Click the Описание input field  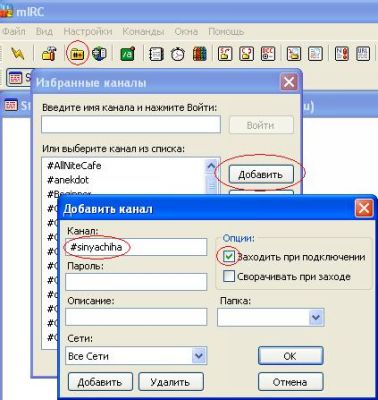[x=136, y=317]
